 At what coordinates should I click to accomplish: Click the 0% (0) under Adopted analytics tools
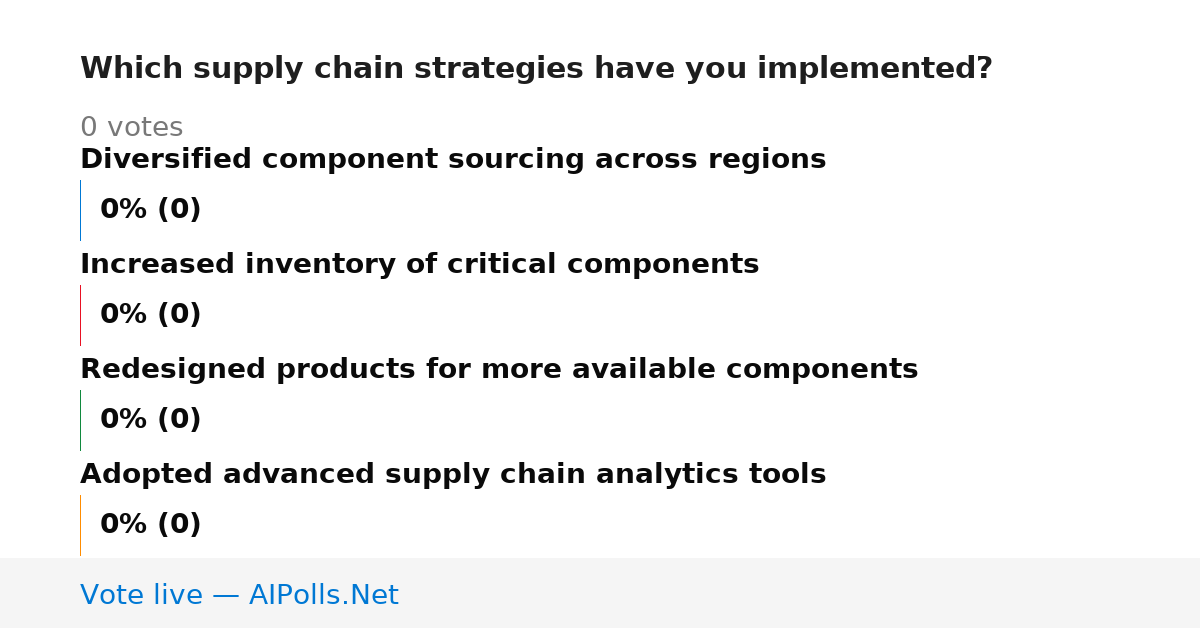pyautogui.click(x=150, y=525)
